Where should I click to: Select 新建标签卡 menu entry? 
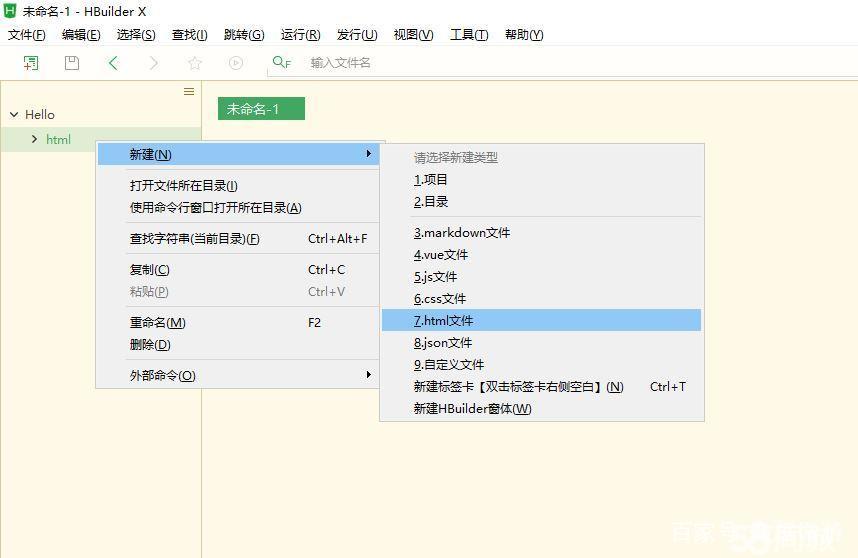(541, 386)
